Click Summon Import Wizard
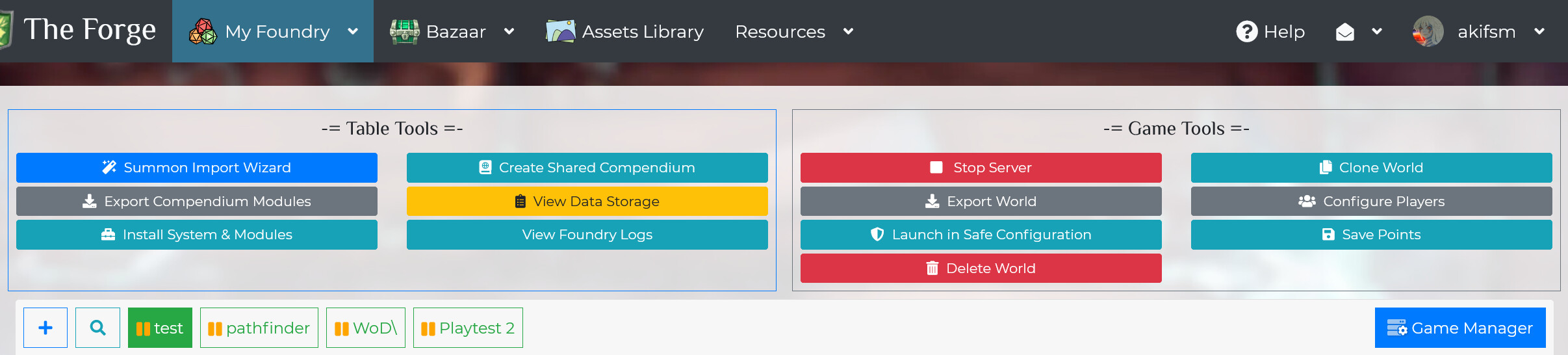Image resolution: width=1568 pixels, height=355 pixels. coord(196,168)
